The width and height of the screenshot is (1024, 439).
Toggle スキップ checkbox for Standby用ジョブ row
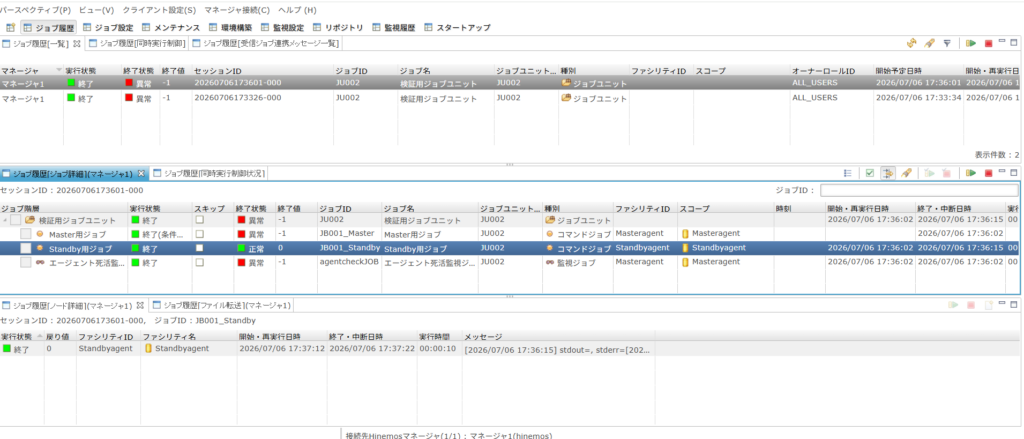pyautogui.click(x=200, y=248)
